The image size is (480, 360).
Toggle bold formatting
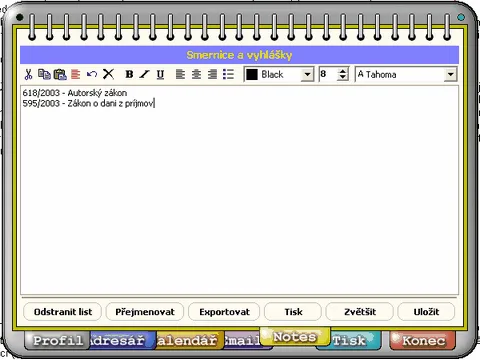click(x=129, y=74)
